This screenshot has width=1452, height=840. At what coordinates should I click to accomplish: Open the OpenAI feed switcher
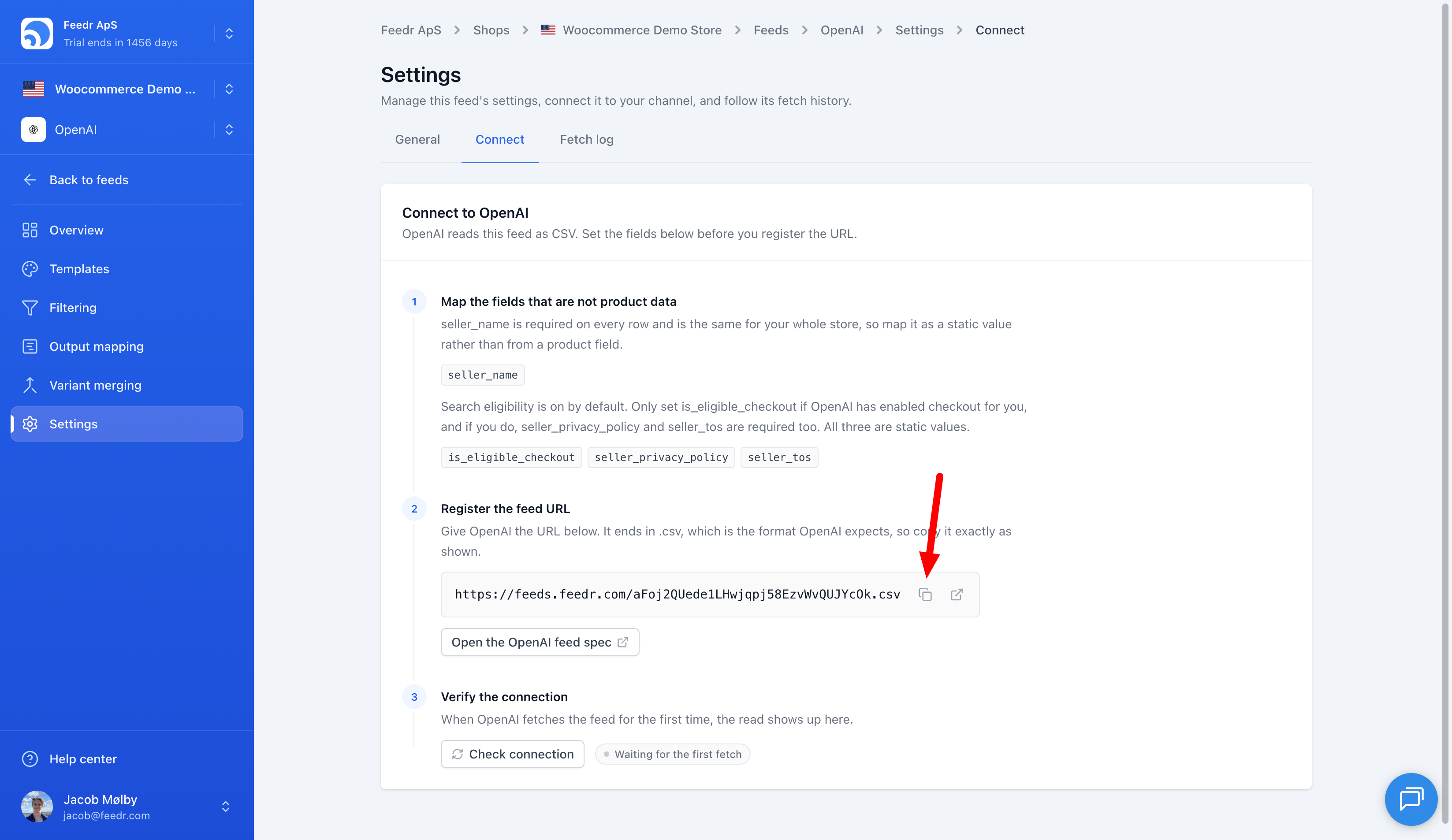tap(229, 130)
